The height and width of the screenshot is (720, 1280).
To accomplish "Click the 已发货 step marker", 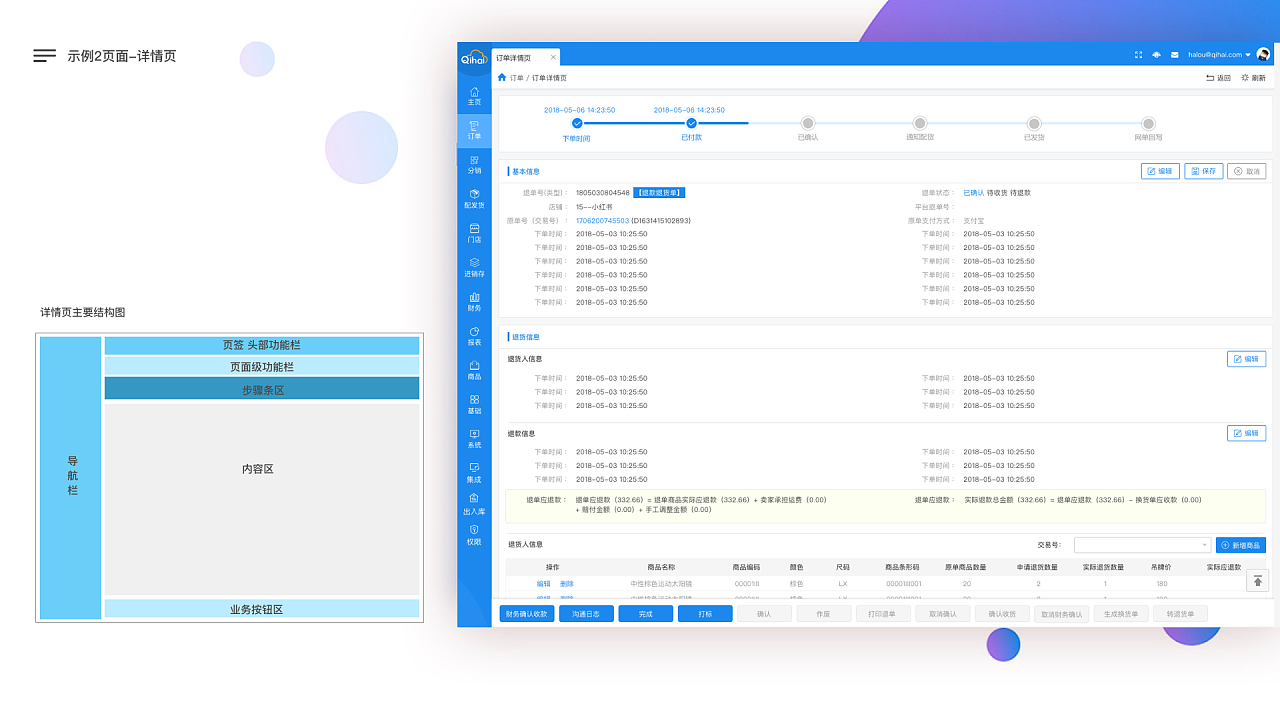I will [x=1034, y=123].
